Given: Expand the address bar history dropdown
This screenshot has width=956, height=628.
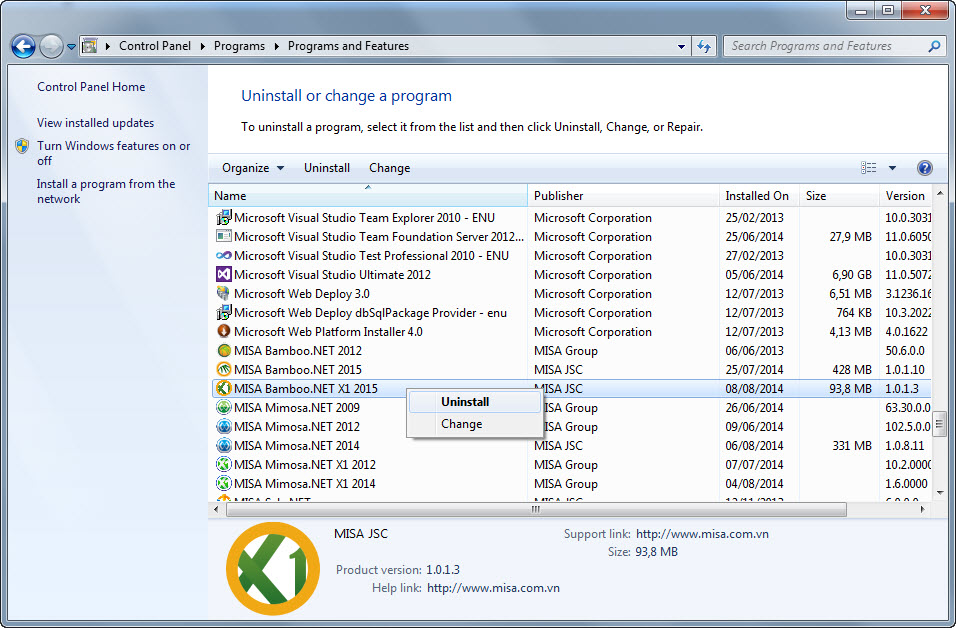Looking at the screenshot, I should coord(681,46).
